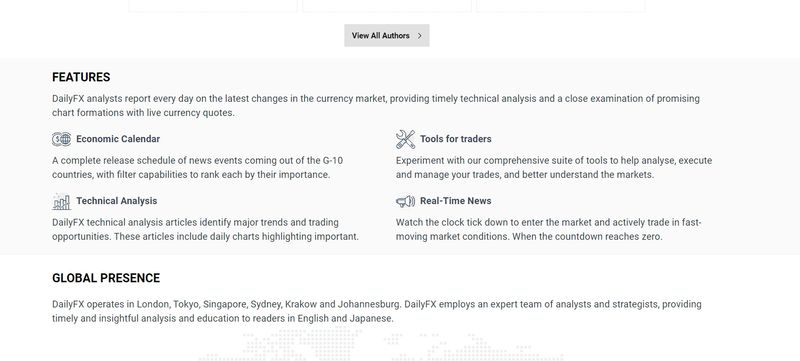Click the Tools for traders description text

(x=554, y=167)
